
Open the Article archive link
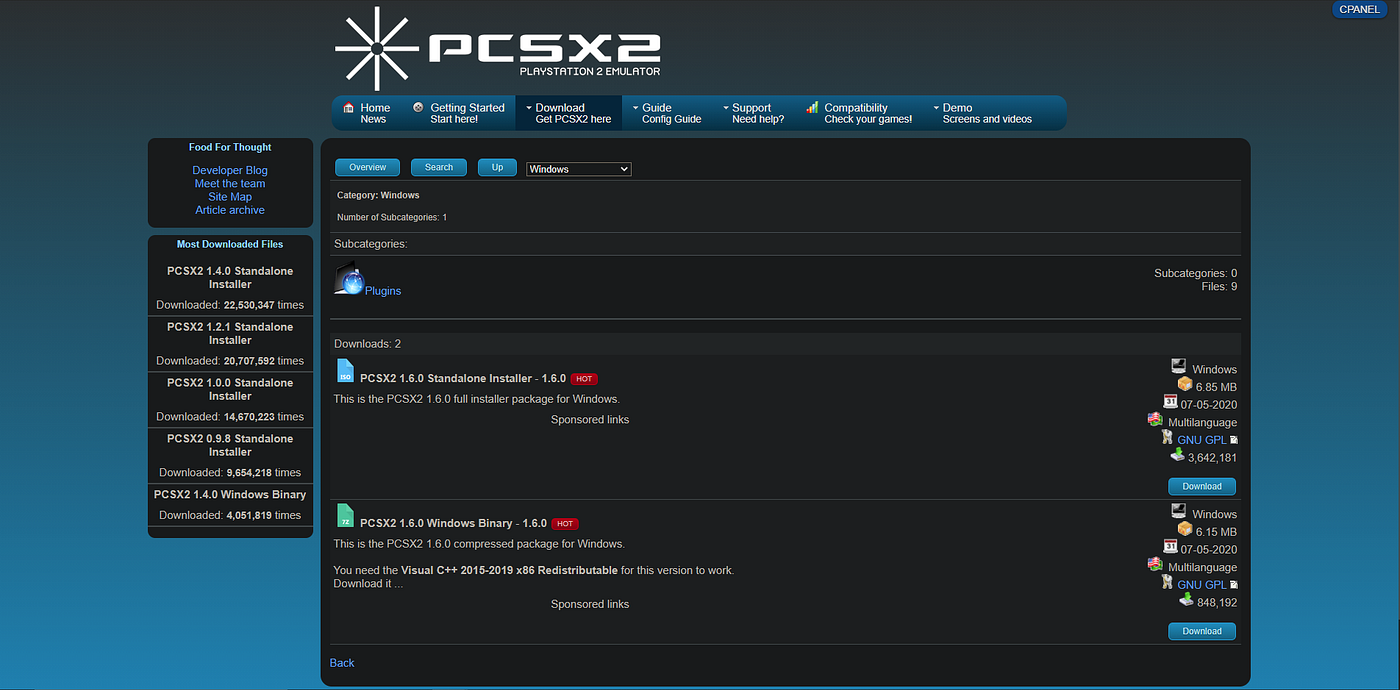coord(230,210)
